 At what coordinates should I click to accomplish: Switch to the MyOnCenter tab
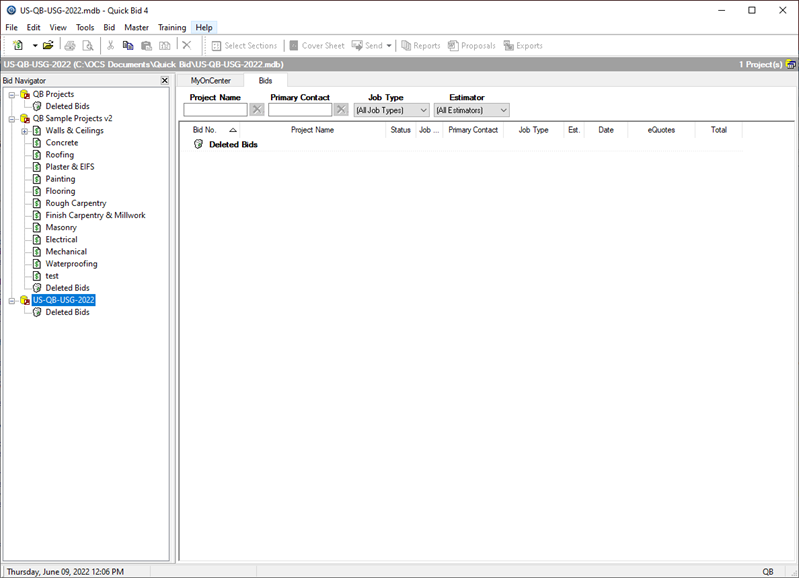210,81
